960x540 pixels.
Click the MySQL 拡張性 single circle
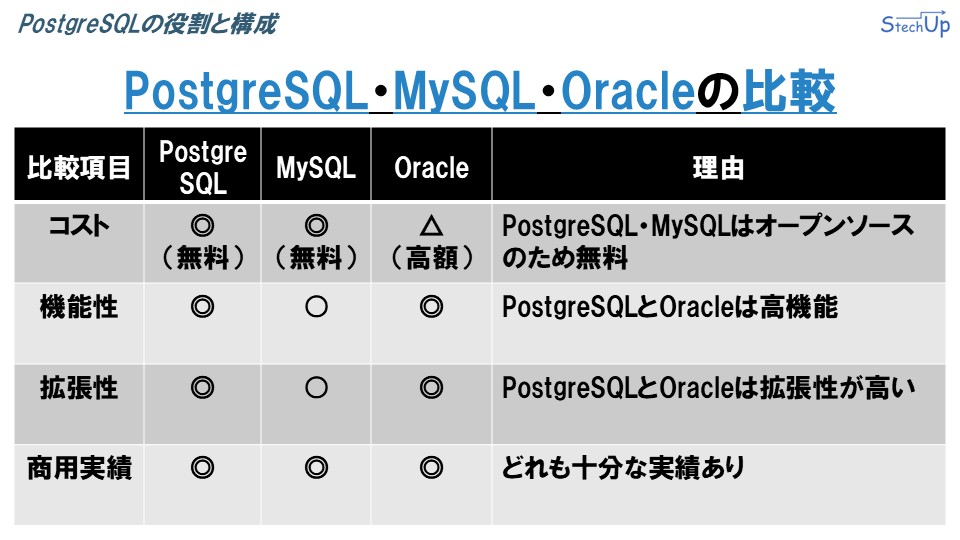[316, 388]
